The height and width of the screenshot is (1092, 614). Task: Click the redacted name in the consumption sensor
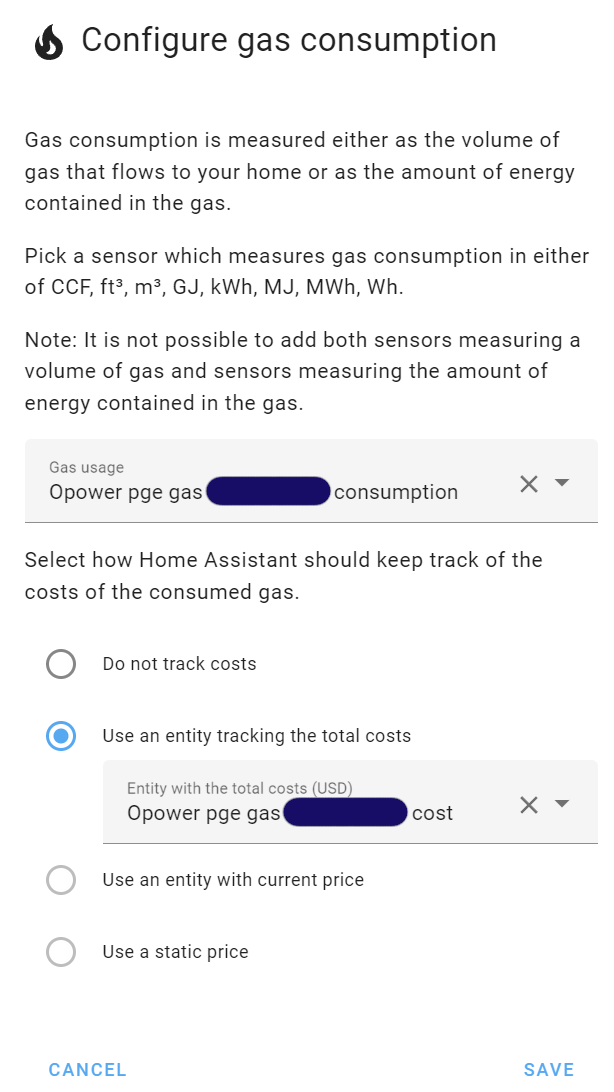click(268, 491)
